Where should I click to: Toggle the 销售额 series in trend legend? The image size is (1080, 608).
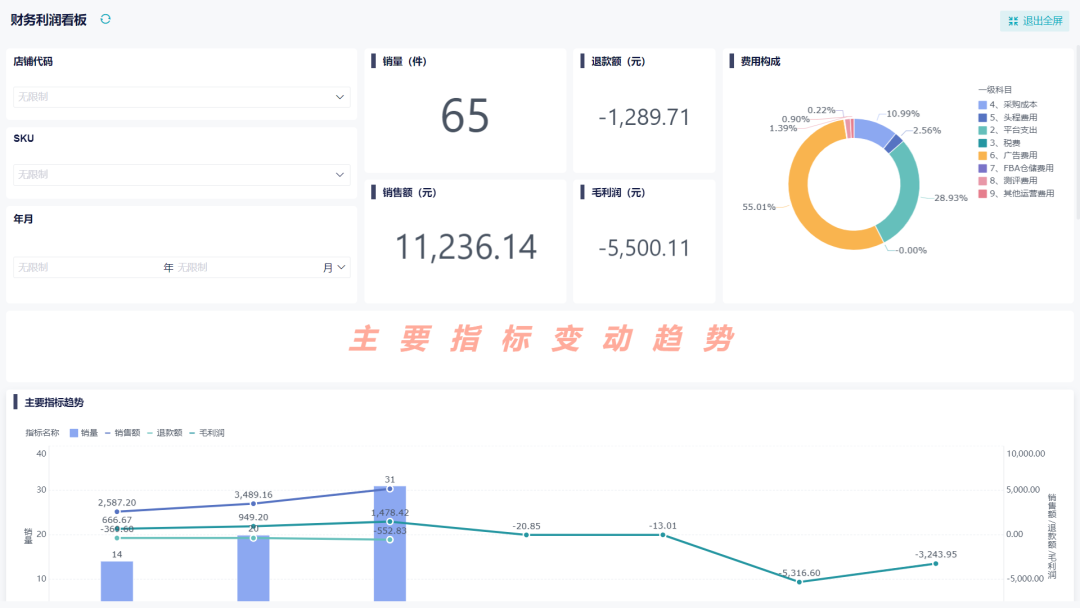tap(122, 433)
